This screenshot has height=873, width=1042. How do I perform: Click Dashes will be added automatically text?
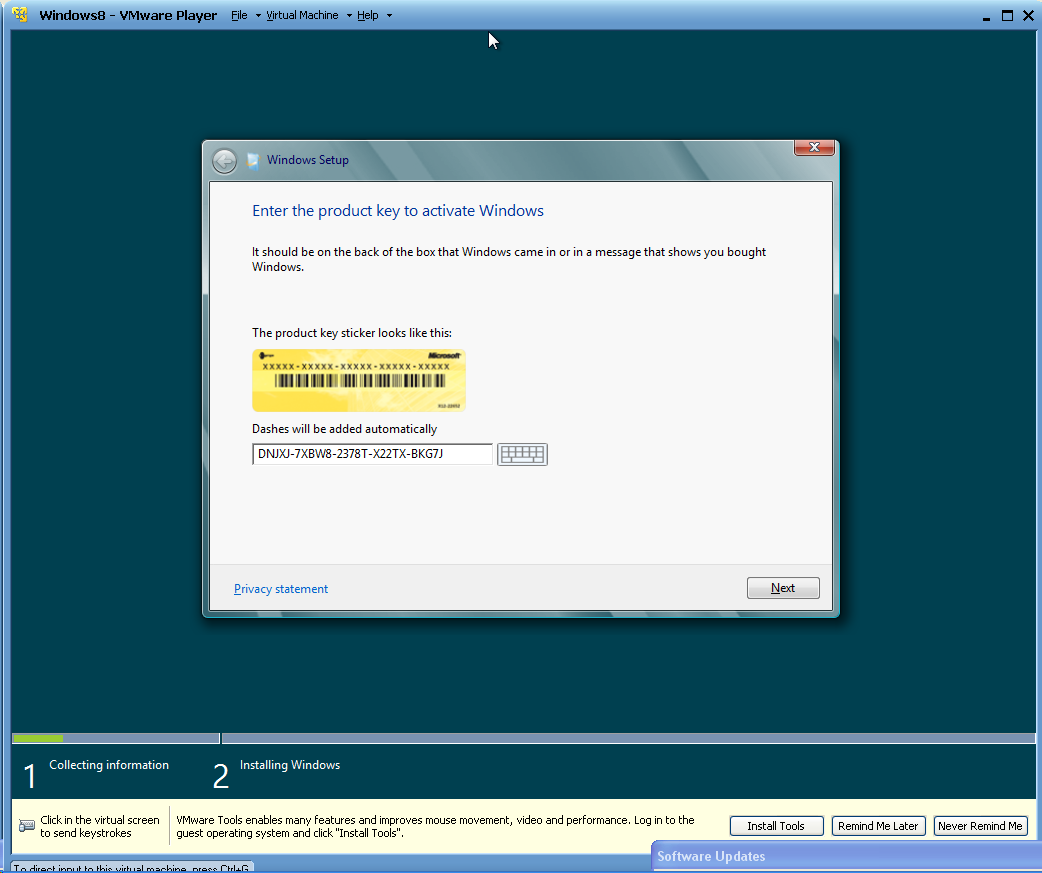point(344,429)
